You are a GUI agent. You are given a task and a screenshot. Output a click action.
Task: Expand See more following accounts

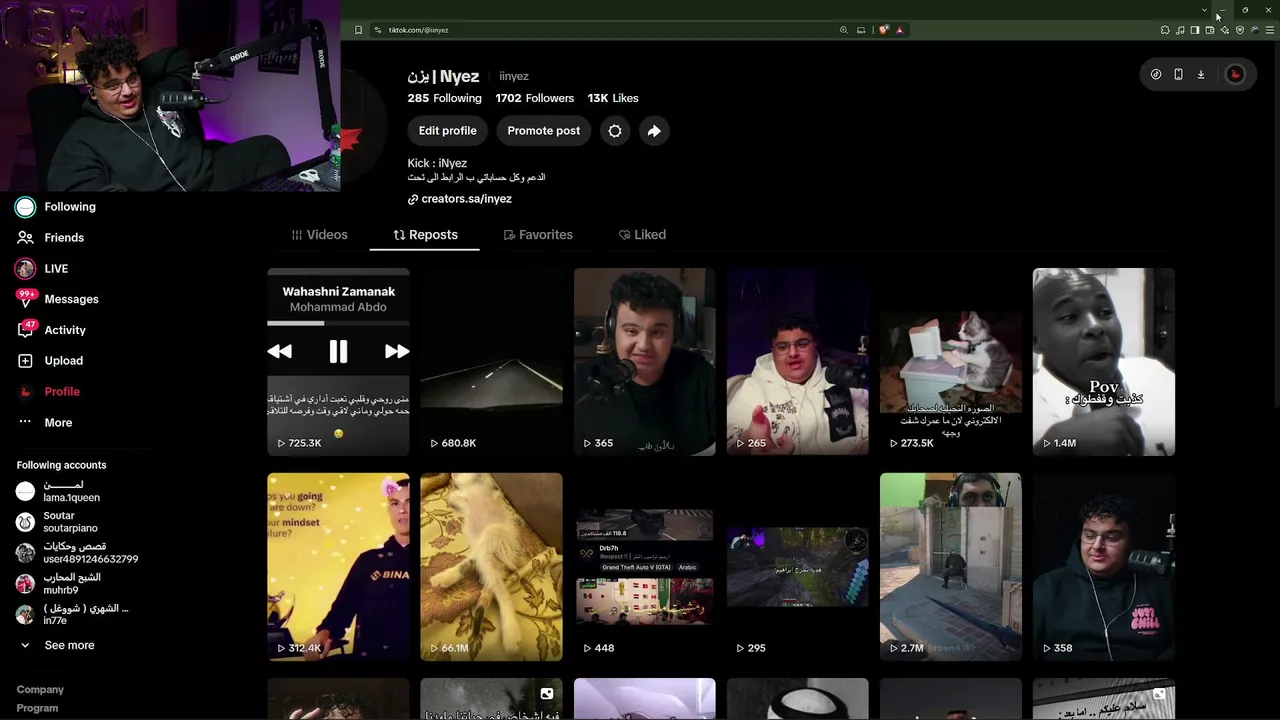(57, 646)
